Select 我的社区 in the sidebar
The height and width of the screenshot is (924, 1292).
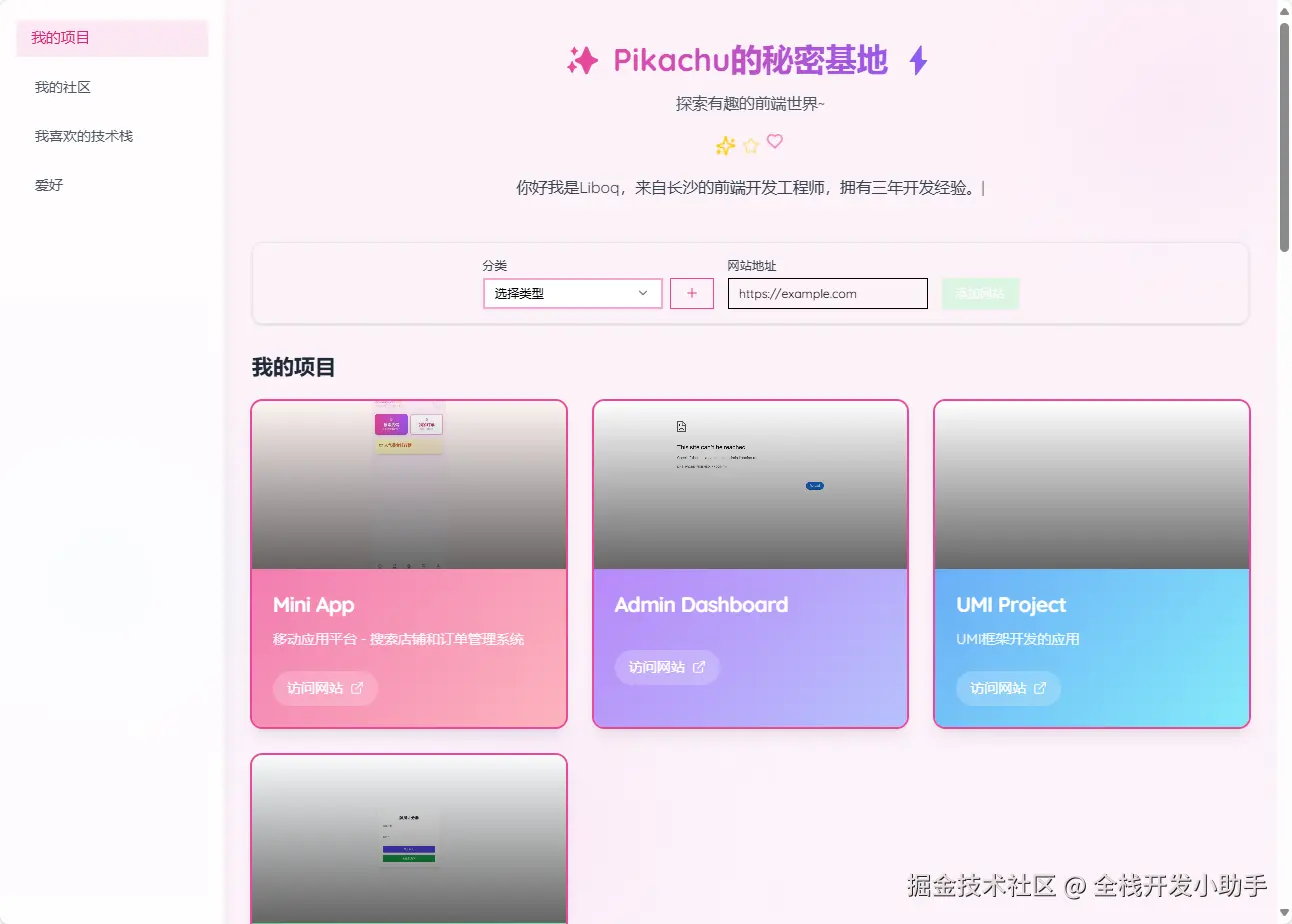point(60,87)
